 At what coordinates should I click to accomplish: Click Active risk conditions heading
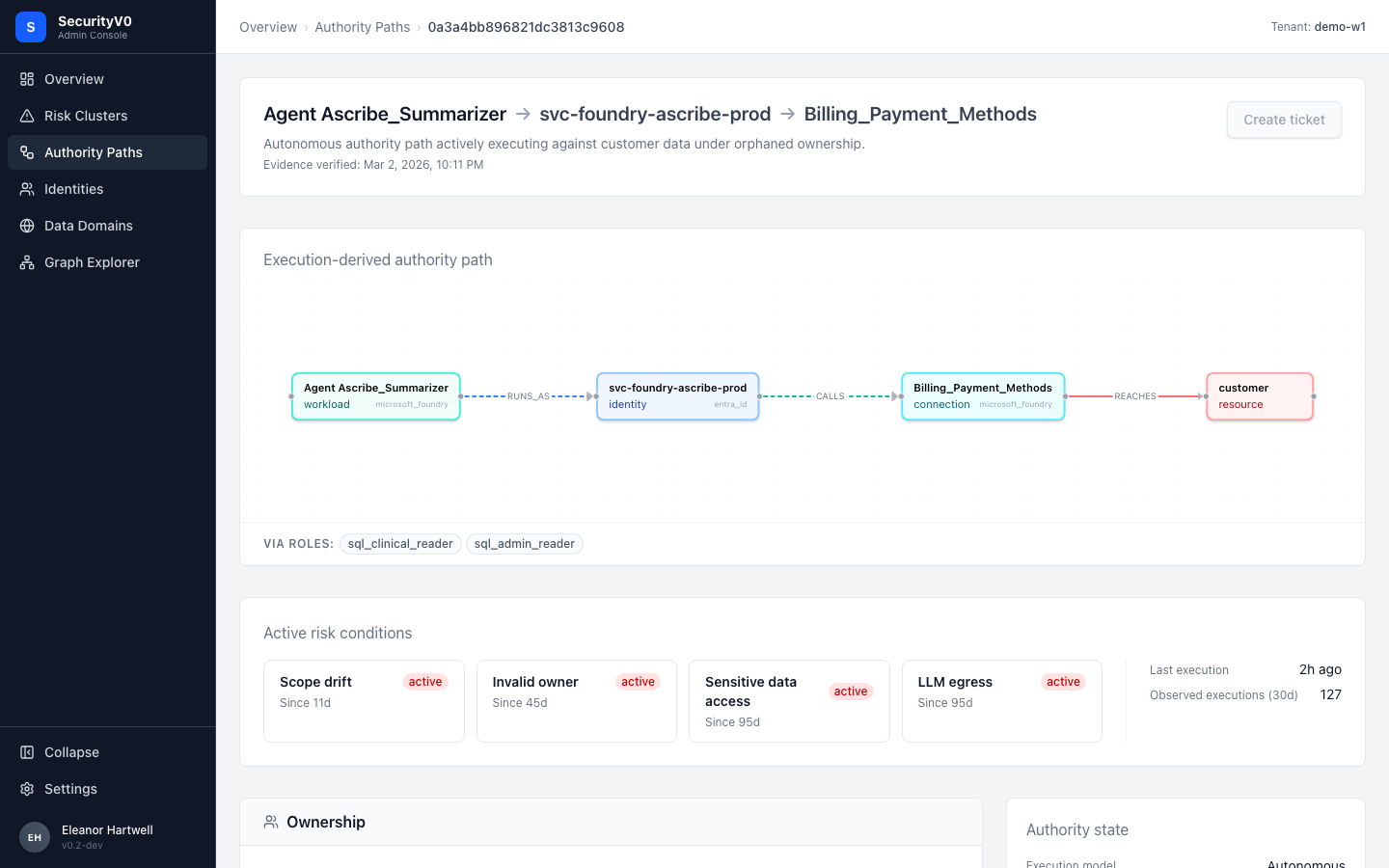(338, 633)
